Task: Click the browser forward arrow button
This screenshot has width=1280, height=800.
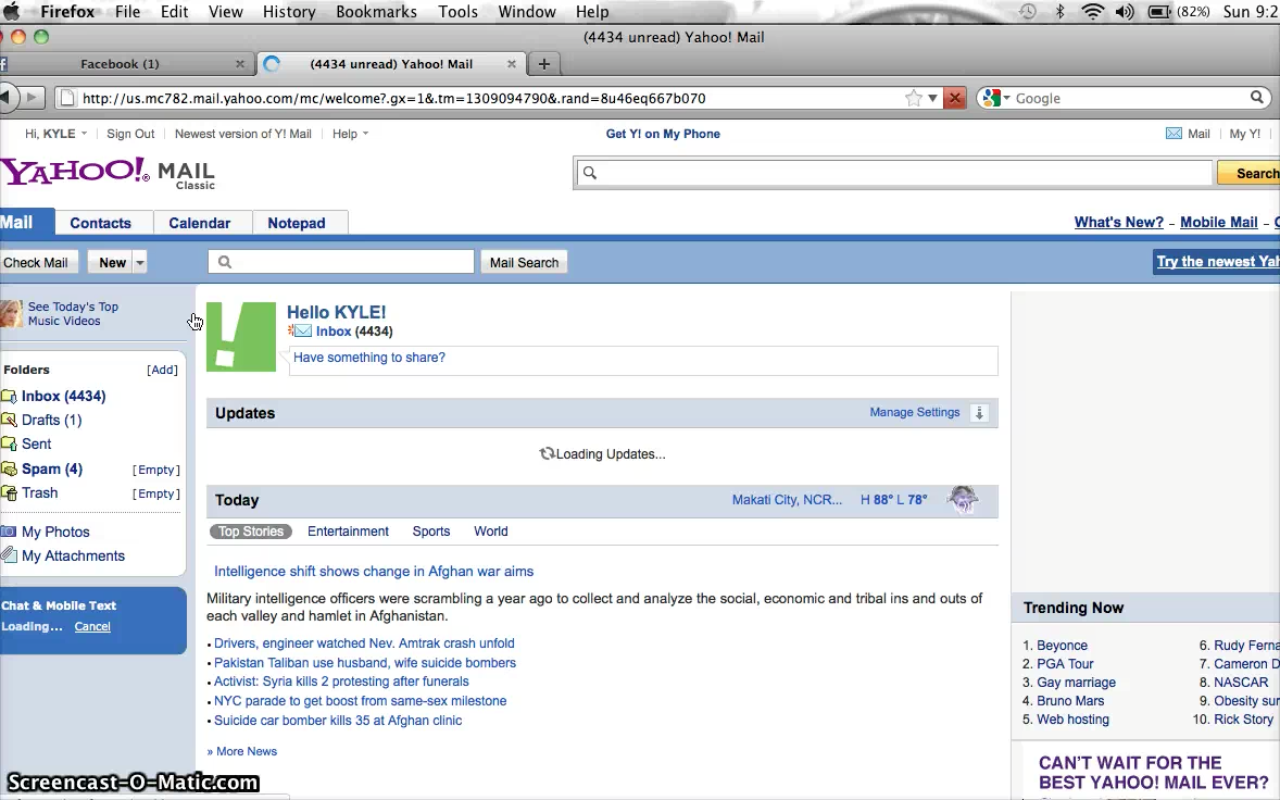Action: click(x=32, y=98)
